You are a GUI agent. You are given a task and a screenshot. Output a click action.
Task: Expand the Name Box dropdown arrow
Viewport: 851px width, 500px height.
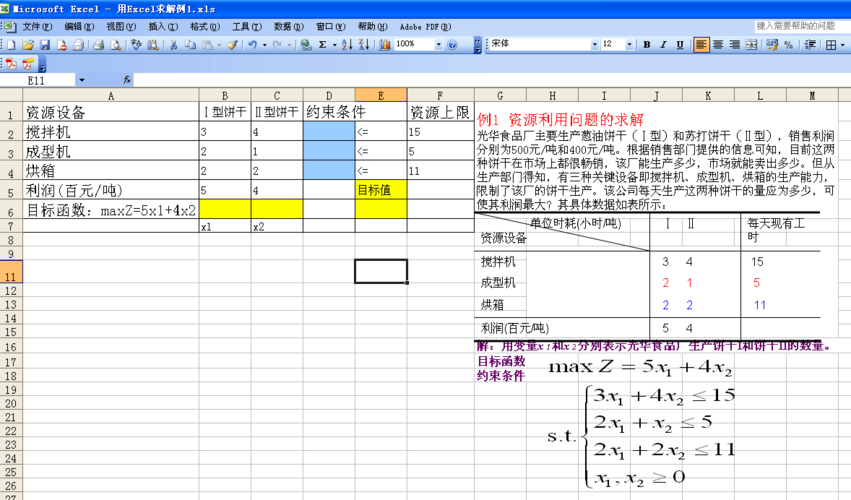(x=81, y=80)
